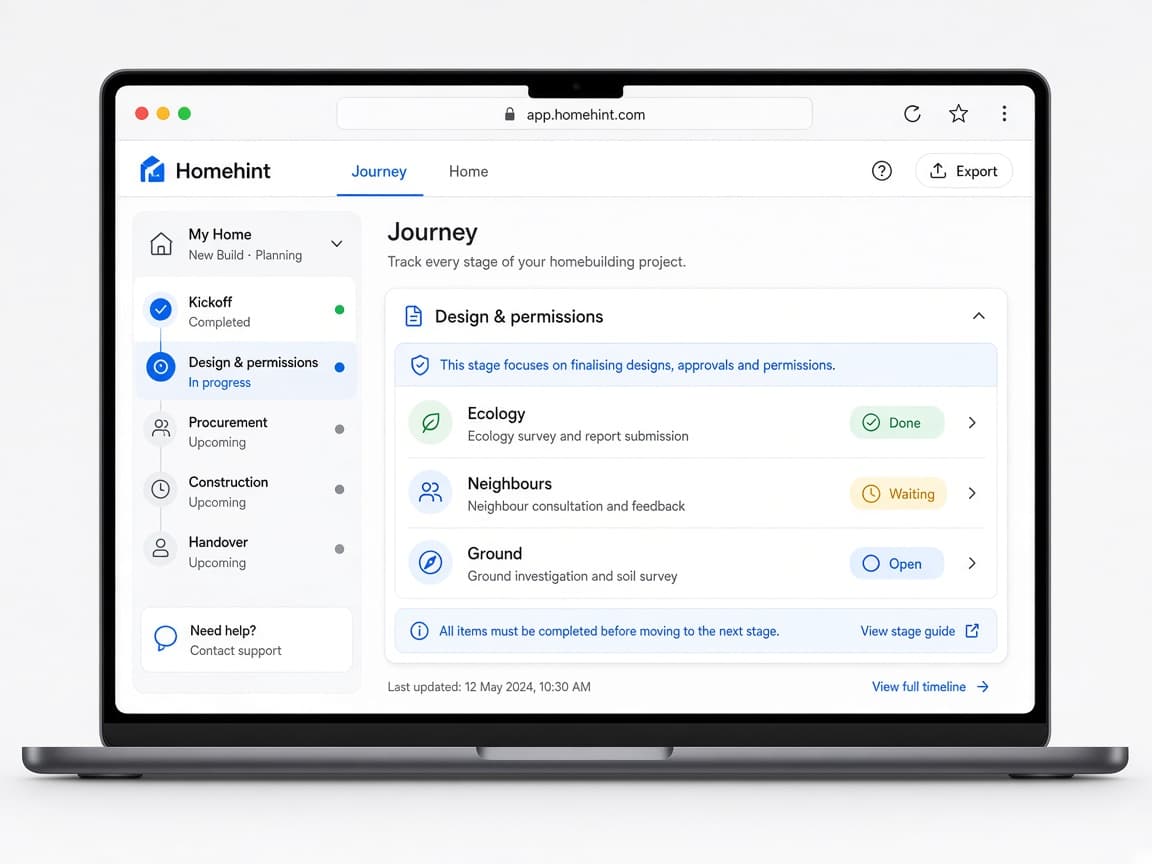Viewport: 1152px width, 864px height.
Task: Click the Ground compass icon
Action: pos(431,563)
